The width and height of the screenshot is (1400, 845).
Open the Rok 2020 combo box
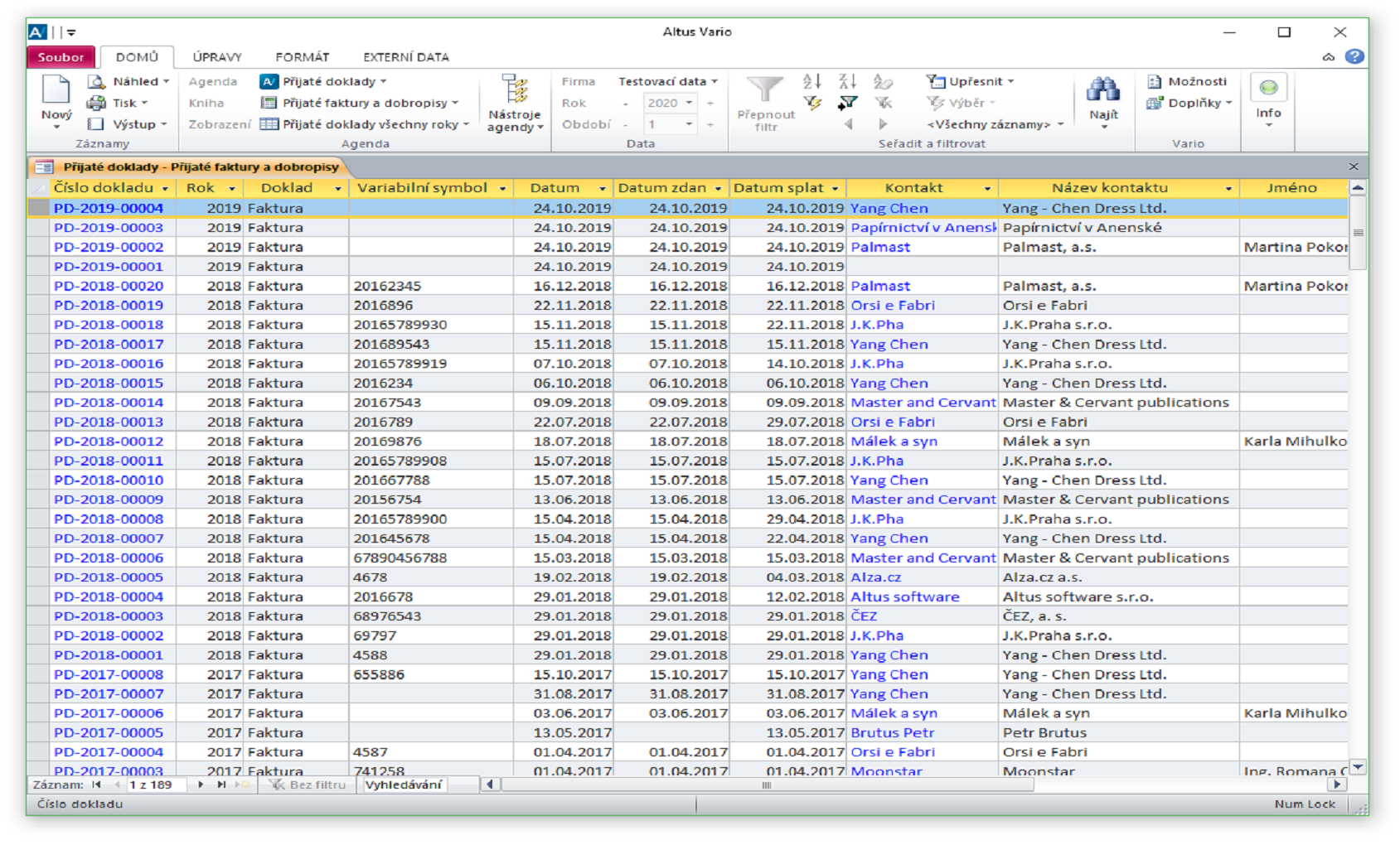[x=688, y=103]
